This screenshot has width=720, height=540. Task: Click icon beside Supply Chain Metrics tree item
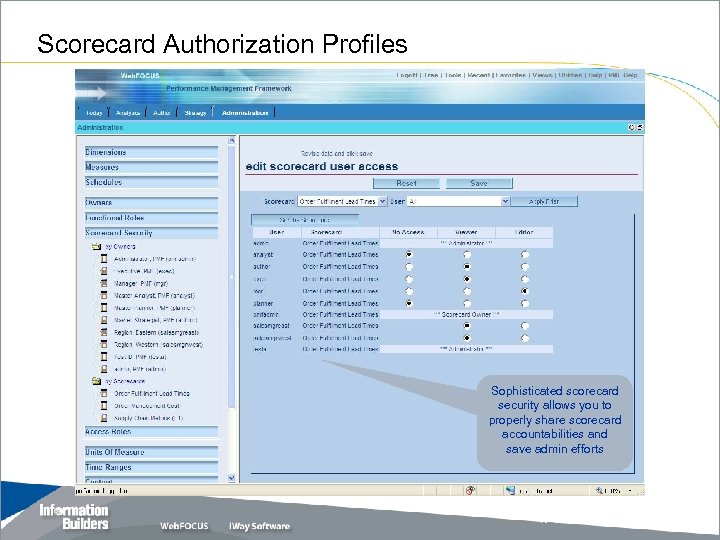[104, 418]
